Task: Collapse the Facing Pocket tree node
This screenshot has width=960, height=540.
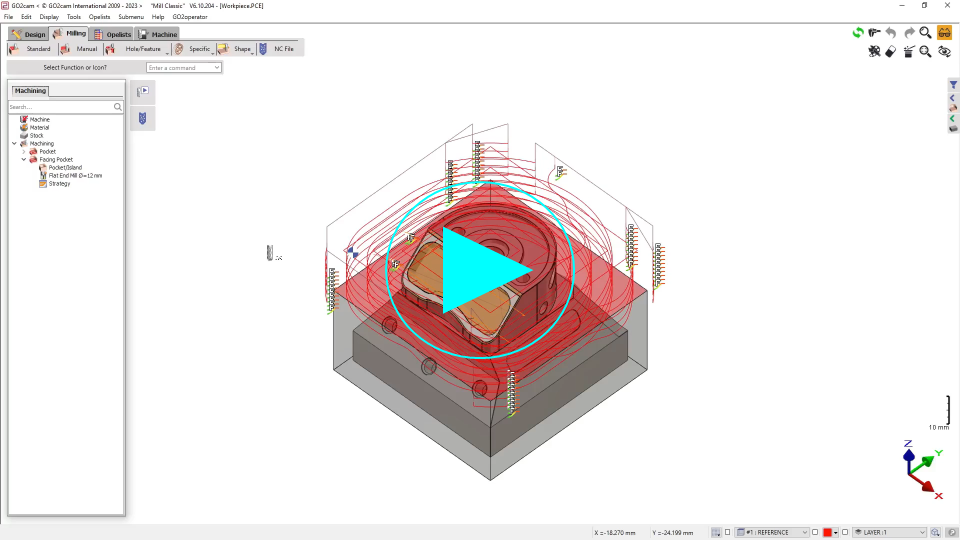Action: point(23,160)
